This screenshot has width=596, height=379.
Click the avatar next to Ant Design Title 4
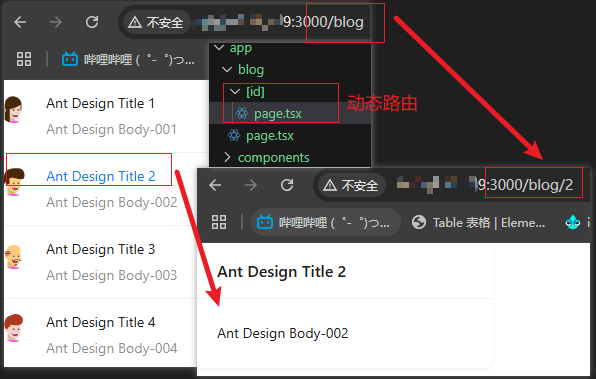[14, 328]
